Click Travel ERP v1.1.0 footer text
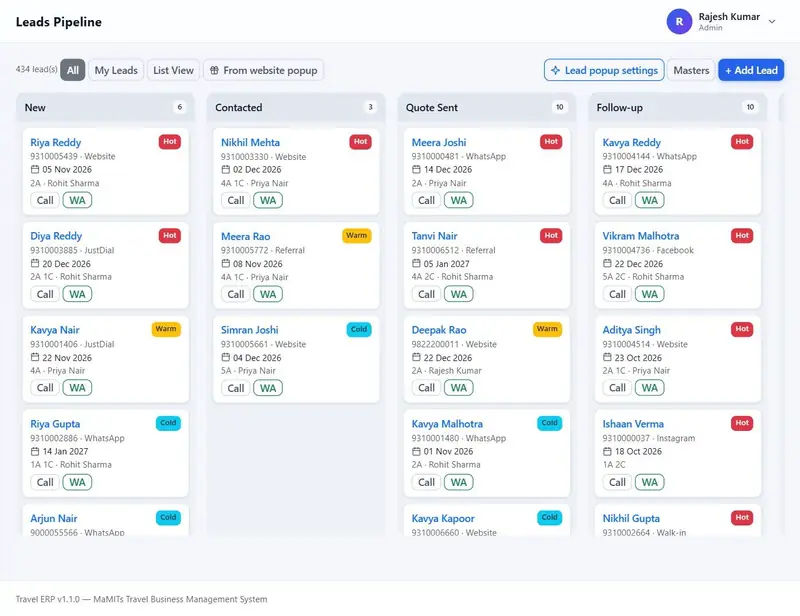 [x=141, y=599]
